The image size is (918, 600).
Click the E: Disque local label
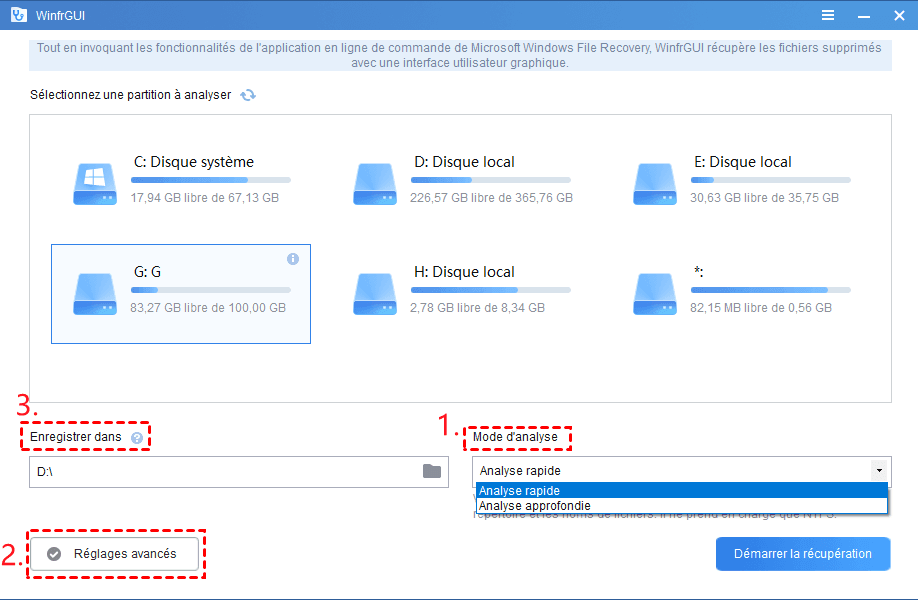pos(742,162)
